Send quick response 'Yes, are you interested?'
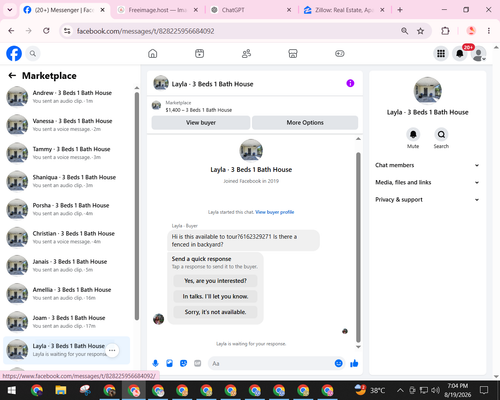The height and width of the screenshot is (400, 500). coord(215,281)
